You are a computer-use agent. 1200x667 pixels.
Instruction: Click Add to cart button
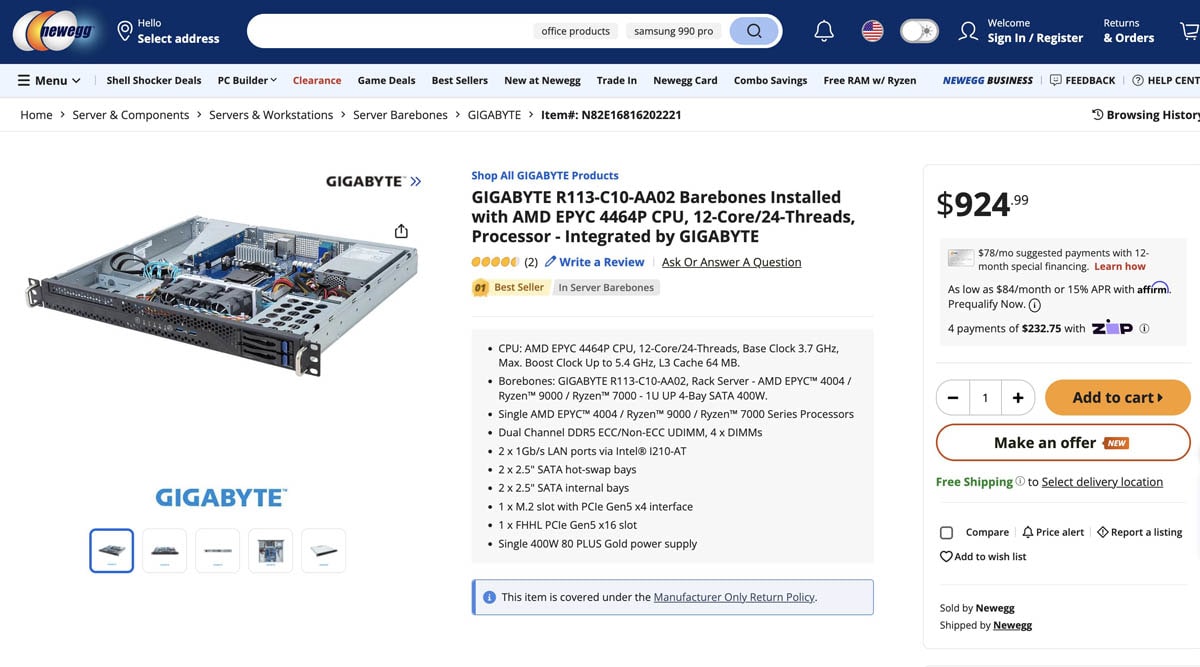(1117, 398)
